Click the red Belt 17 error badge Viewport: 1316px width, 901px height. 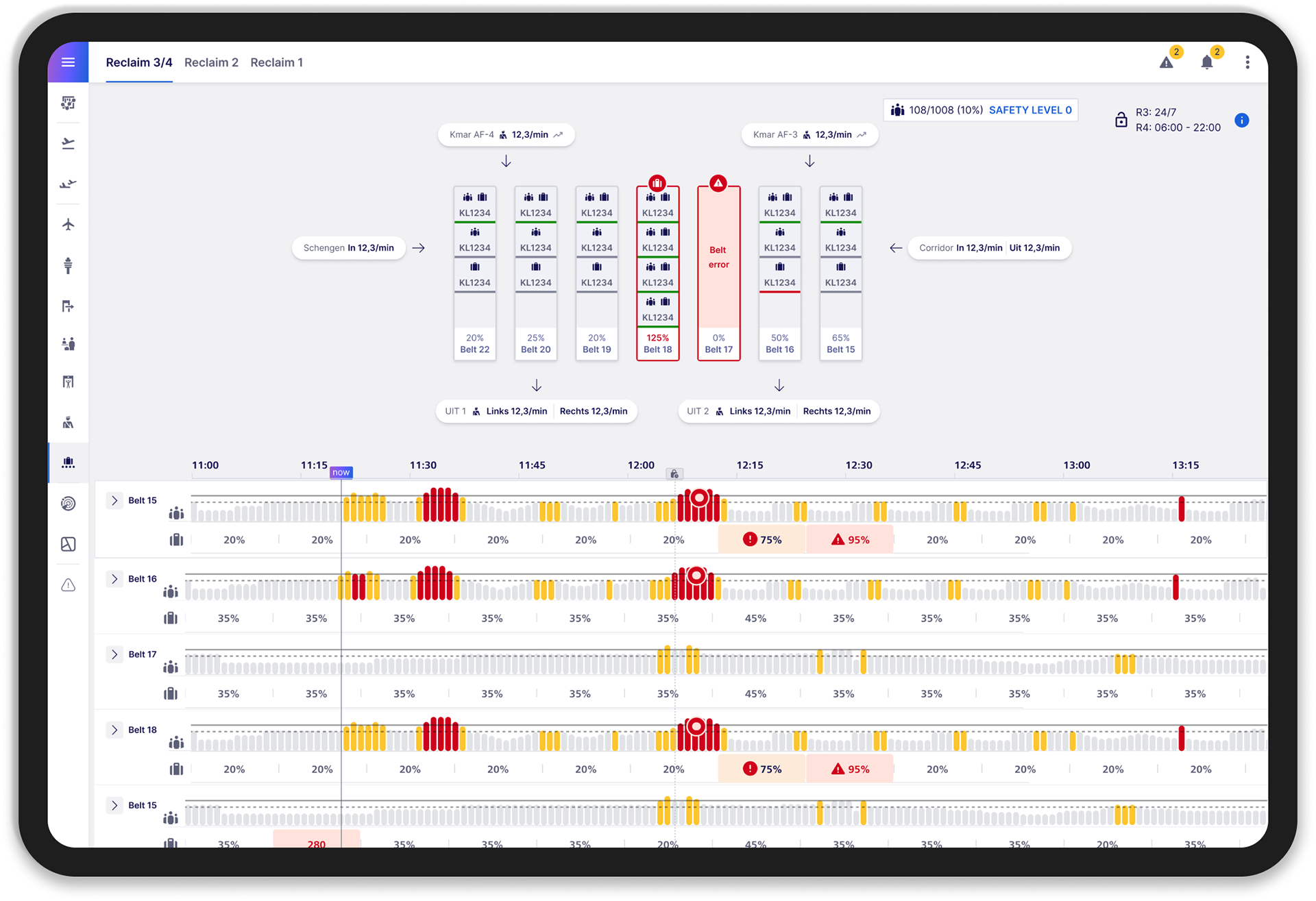tap(718, 183)
